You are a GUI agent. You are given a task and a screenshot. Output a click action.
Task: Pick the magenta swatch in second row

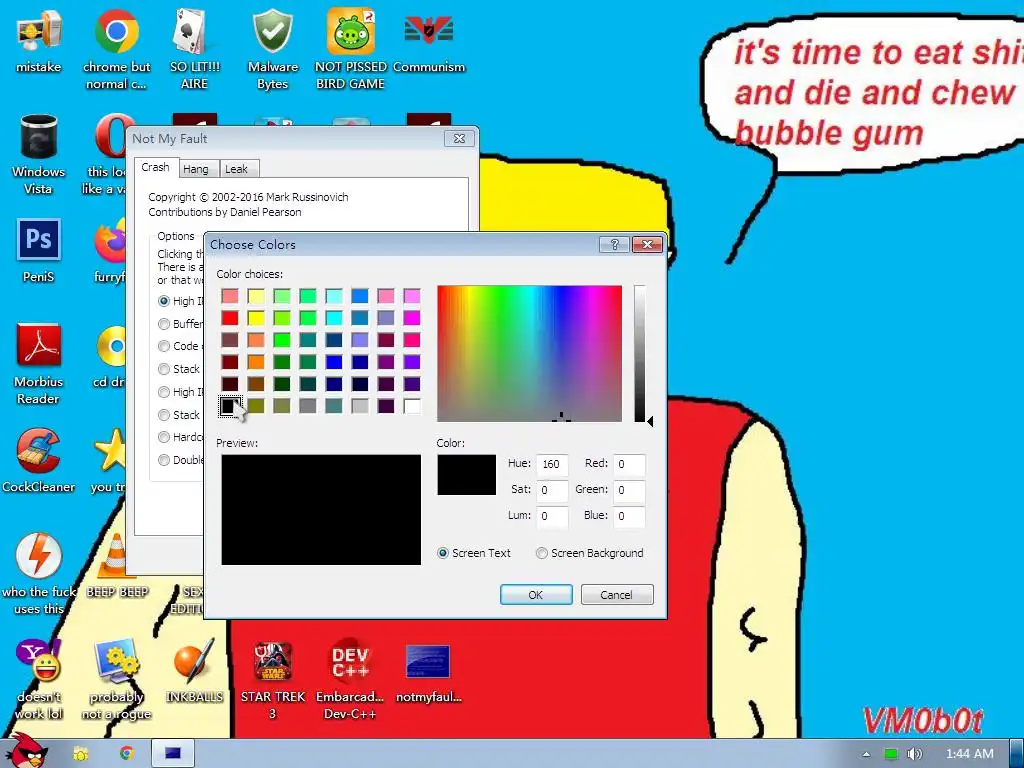[412, 318]
